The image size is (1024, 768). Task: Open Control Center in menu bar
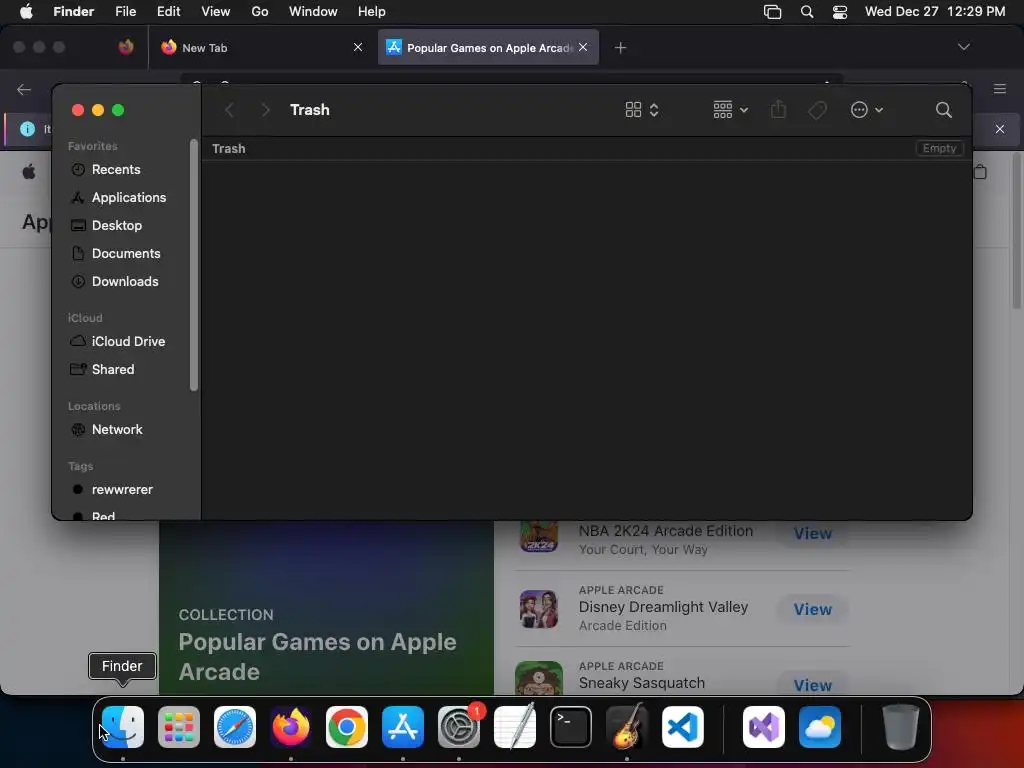pos(840,12)
